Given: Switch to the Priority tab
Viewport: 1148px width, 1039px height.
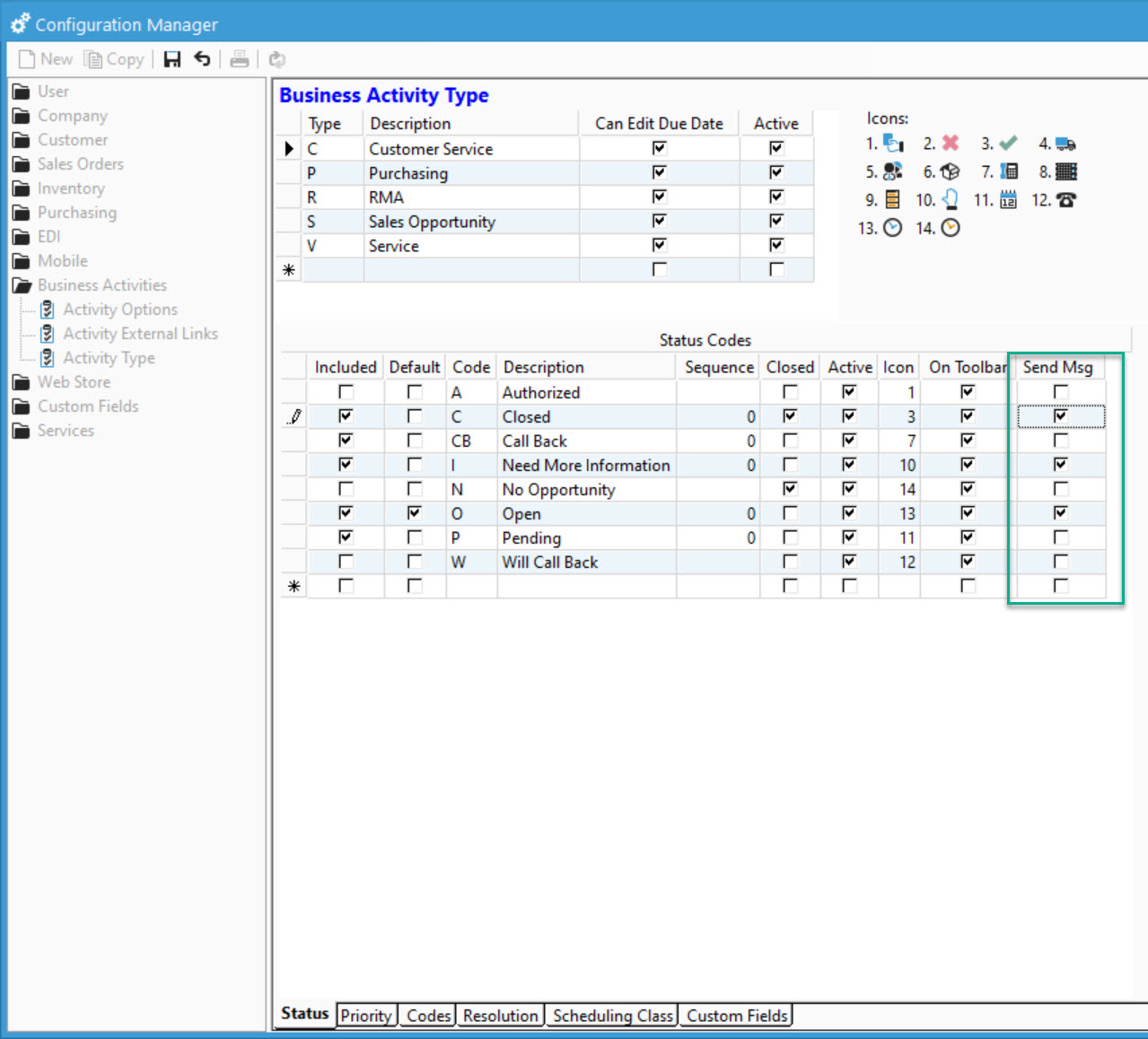Looking at the screenshot, I should coord(366,1016).
